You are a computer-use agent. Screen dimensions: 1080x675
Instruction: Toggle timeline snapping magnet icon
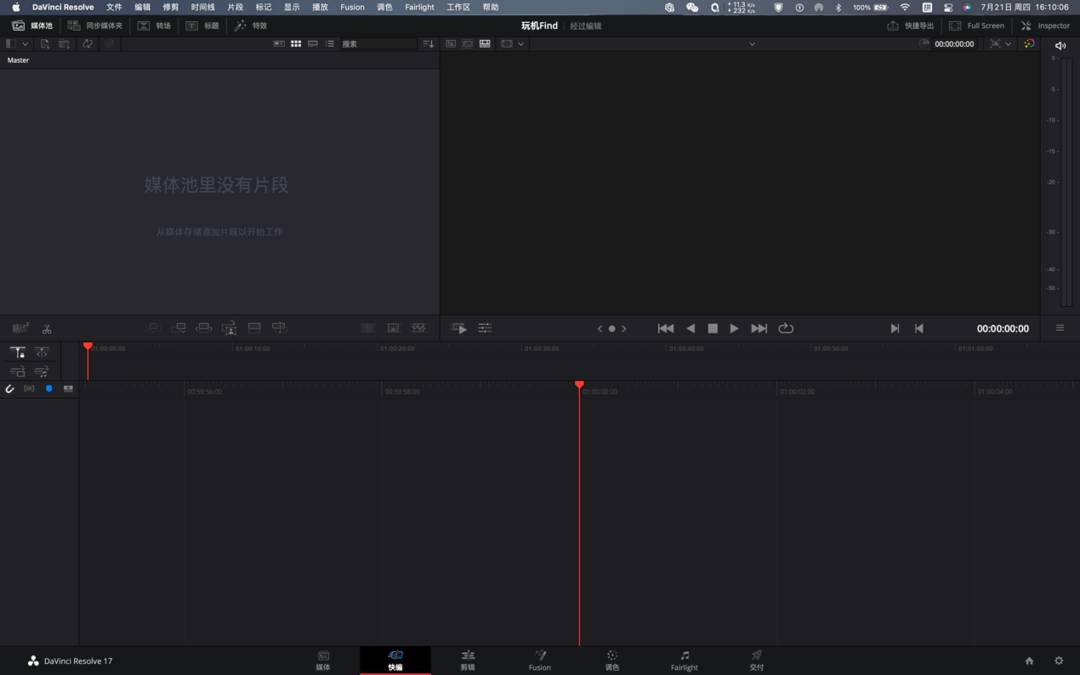(10, 389)
